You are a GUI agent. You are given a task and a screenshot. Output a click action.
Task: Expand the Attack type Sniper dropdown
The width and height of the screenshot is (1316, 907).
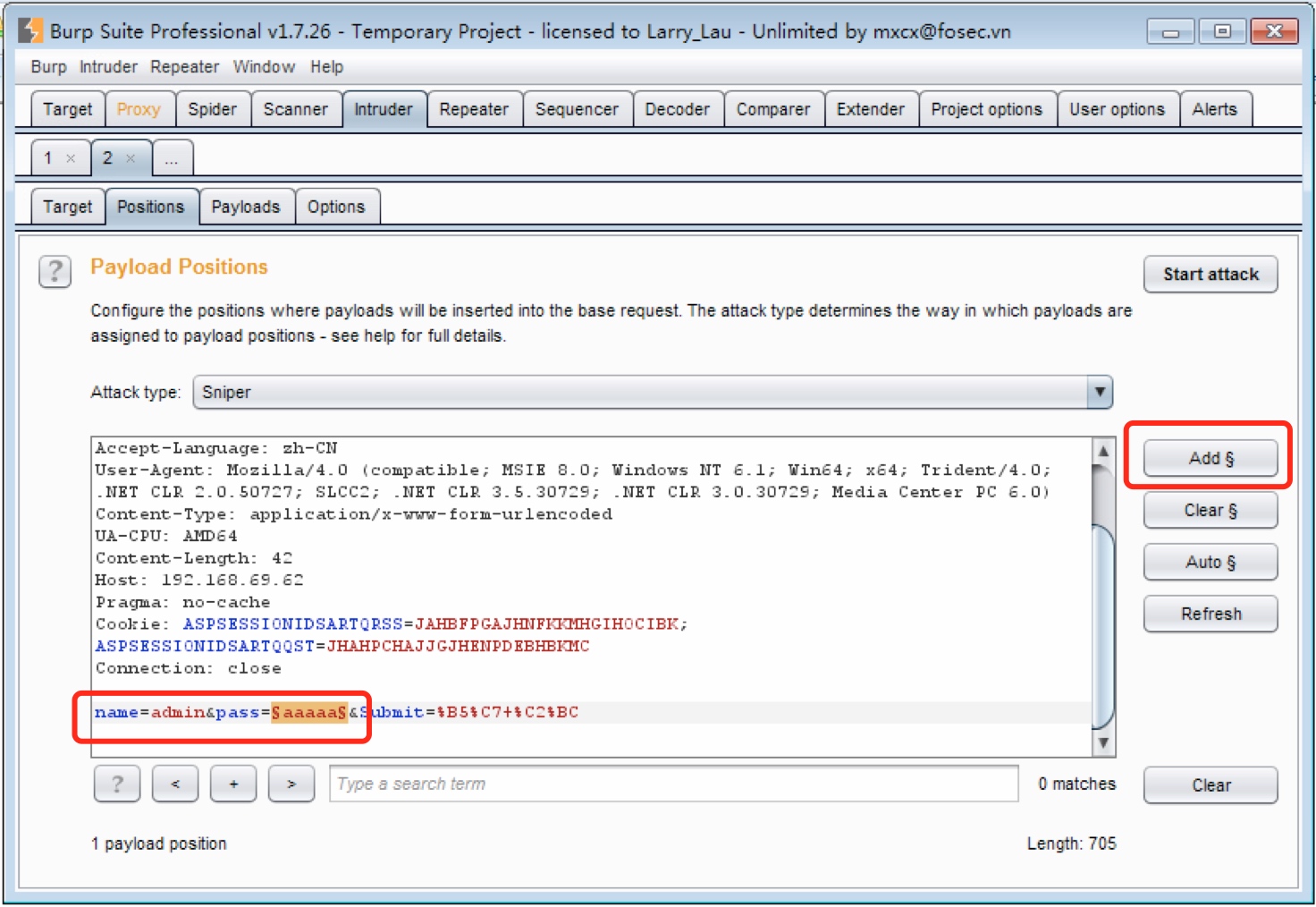tap(653, 392)
